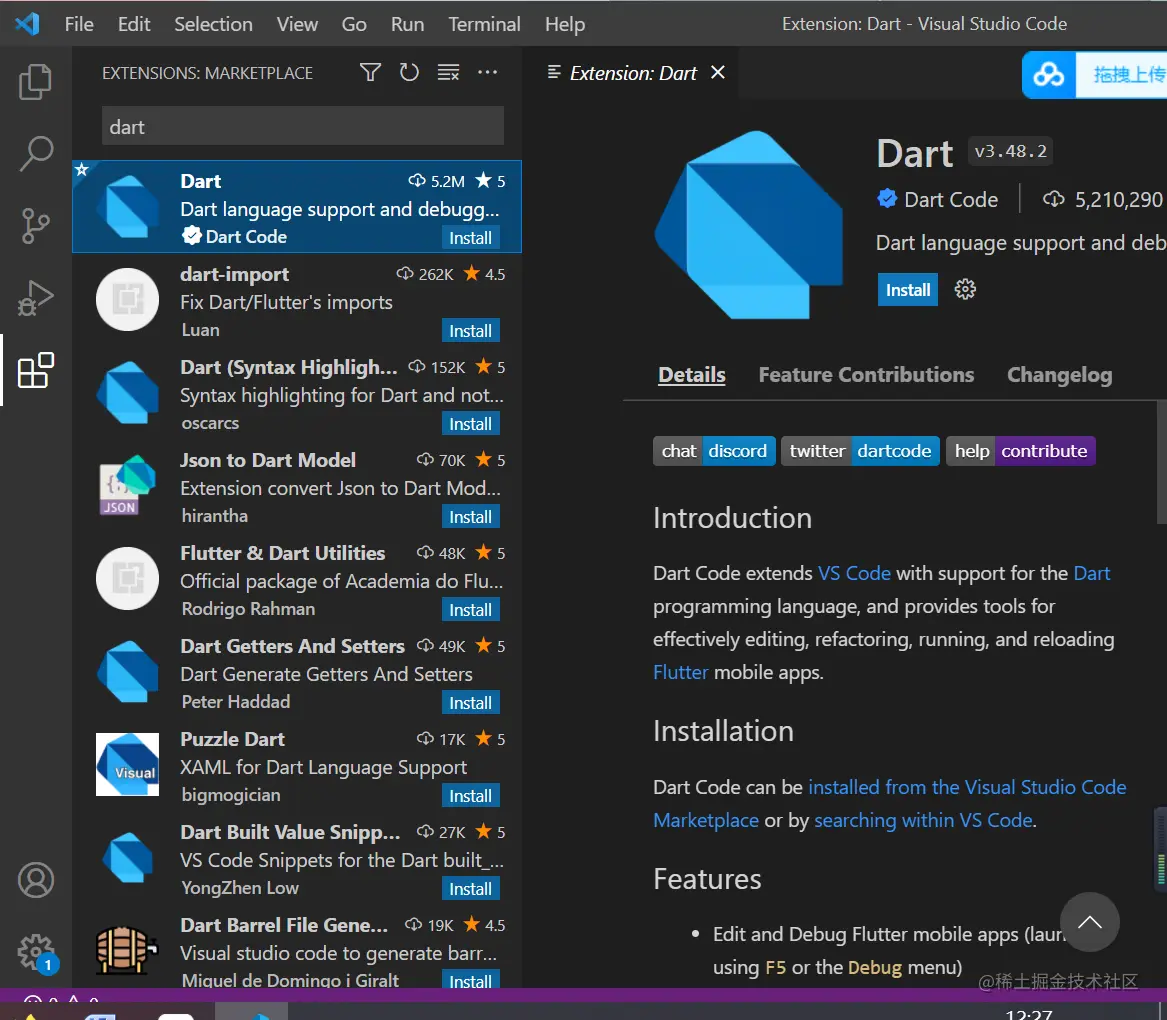Install the Dart extension from details page

click(907, 290)
